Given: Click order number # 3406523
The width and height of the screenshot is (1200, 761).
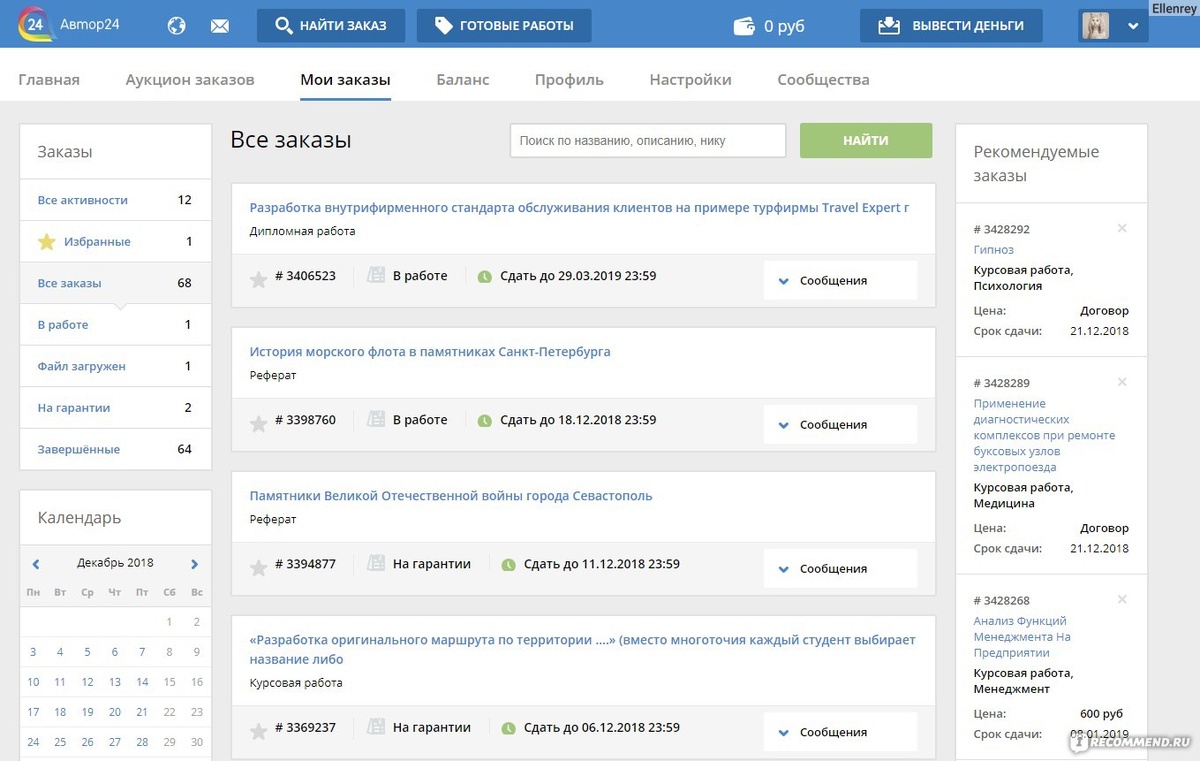Looking at the screenshot, I should click(x=305, y=276).
